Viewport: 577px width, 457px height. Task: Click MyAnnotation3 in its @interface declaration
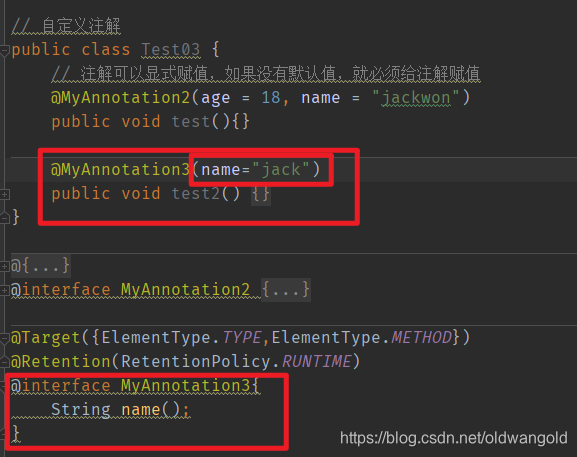coord(185,386)
